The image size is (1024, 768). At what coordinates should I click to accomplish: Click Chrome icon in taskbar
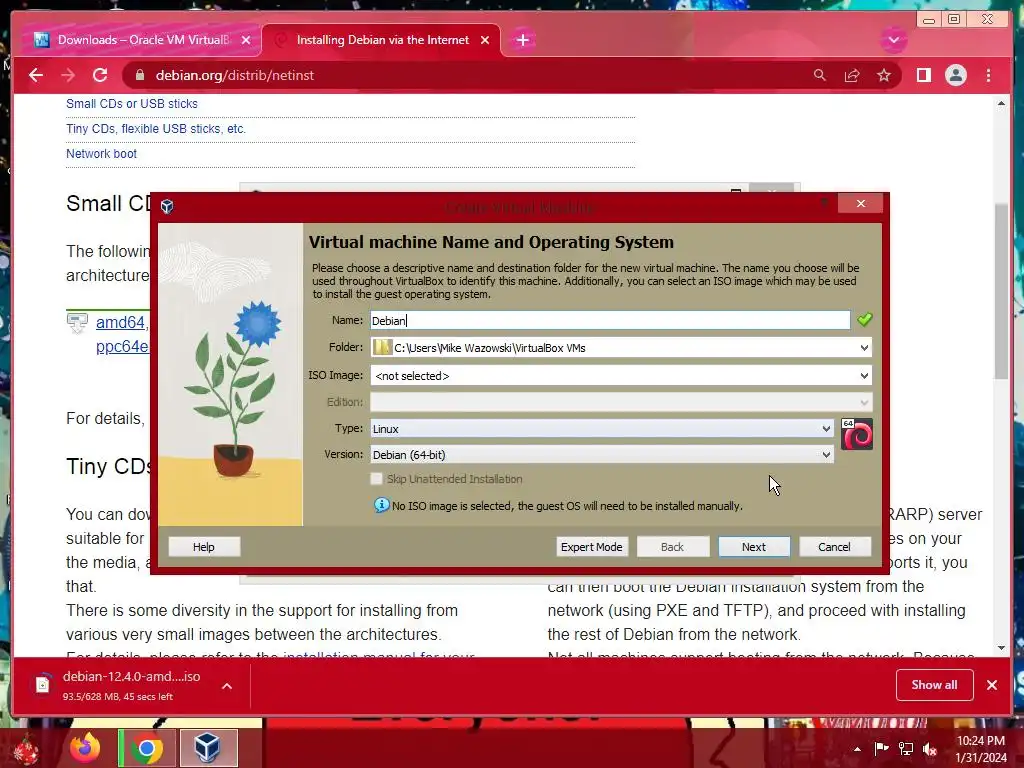coord(146,748)
